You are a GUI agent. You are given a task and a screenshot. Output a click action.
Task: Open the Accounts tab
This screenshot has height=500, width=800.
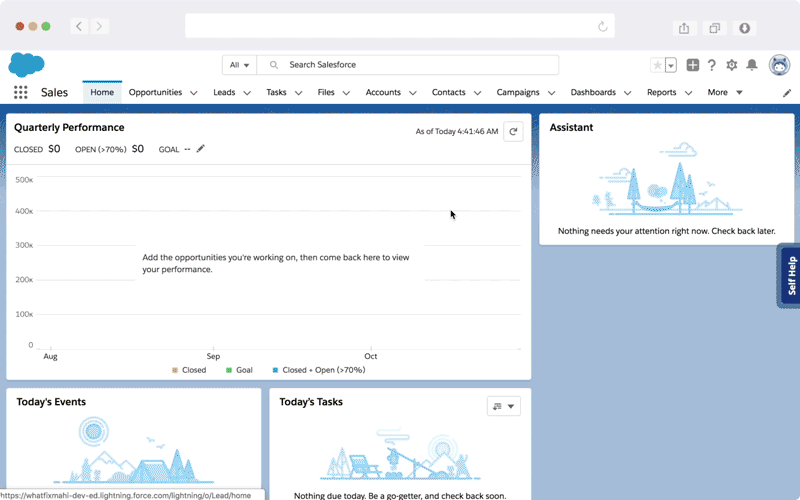[383, 92]
